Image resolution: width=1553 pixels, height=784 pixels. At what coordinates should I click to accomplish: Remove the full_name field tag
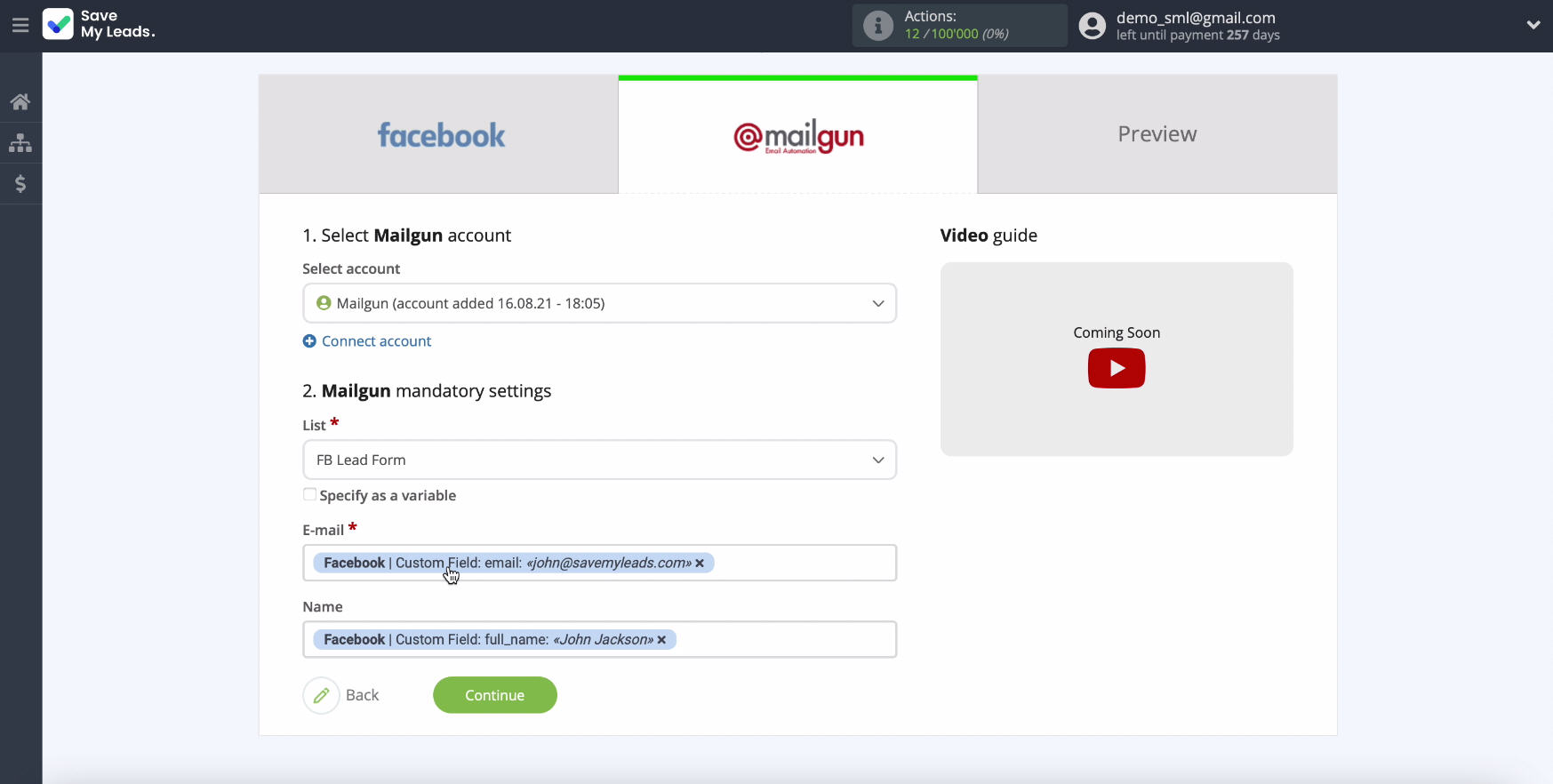tap(661, 639)
